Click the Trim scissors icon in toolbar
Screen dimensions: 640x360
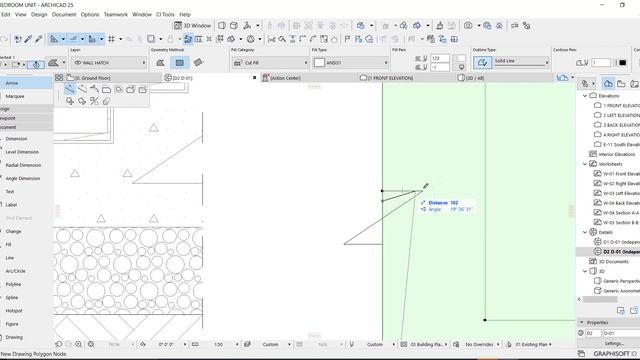coord(271,39)
